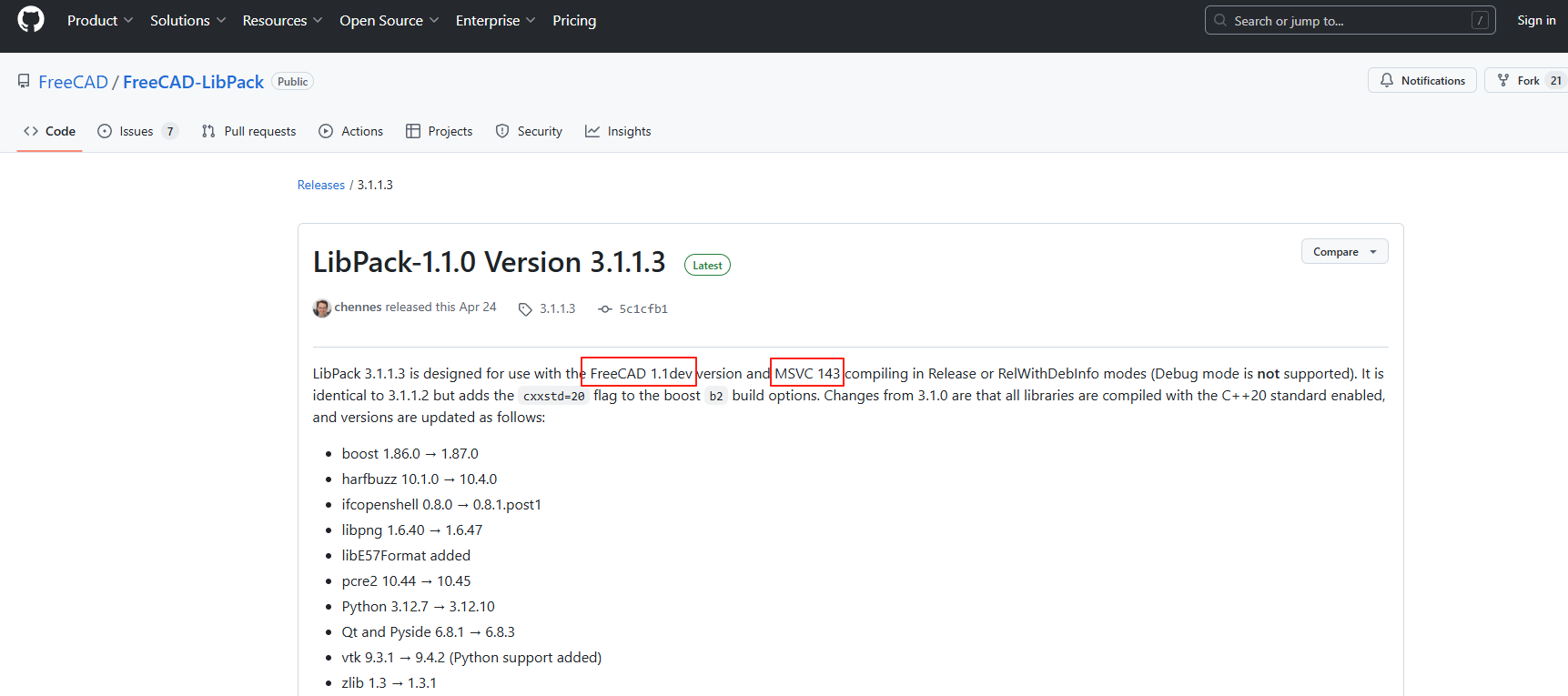
Task: Focus the Search or jump to field
Action: pyautogui.click(x=1350, y=20)
